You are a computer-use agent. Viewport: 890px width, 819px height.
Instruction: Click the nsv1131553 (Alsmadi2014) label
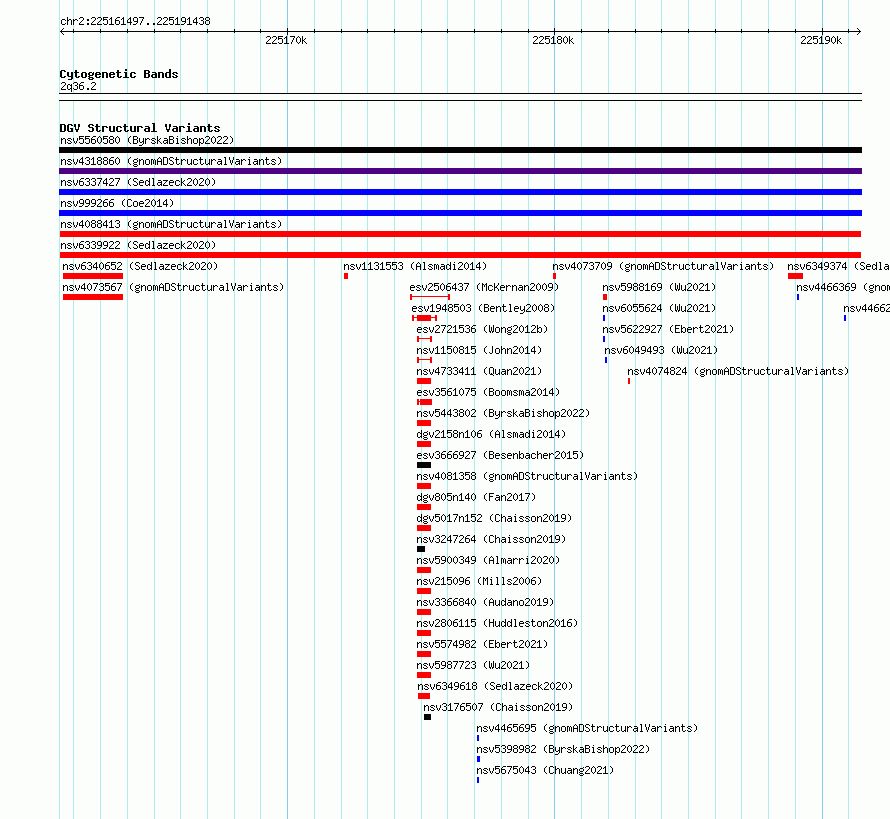415,266
